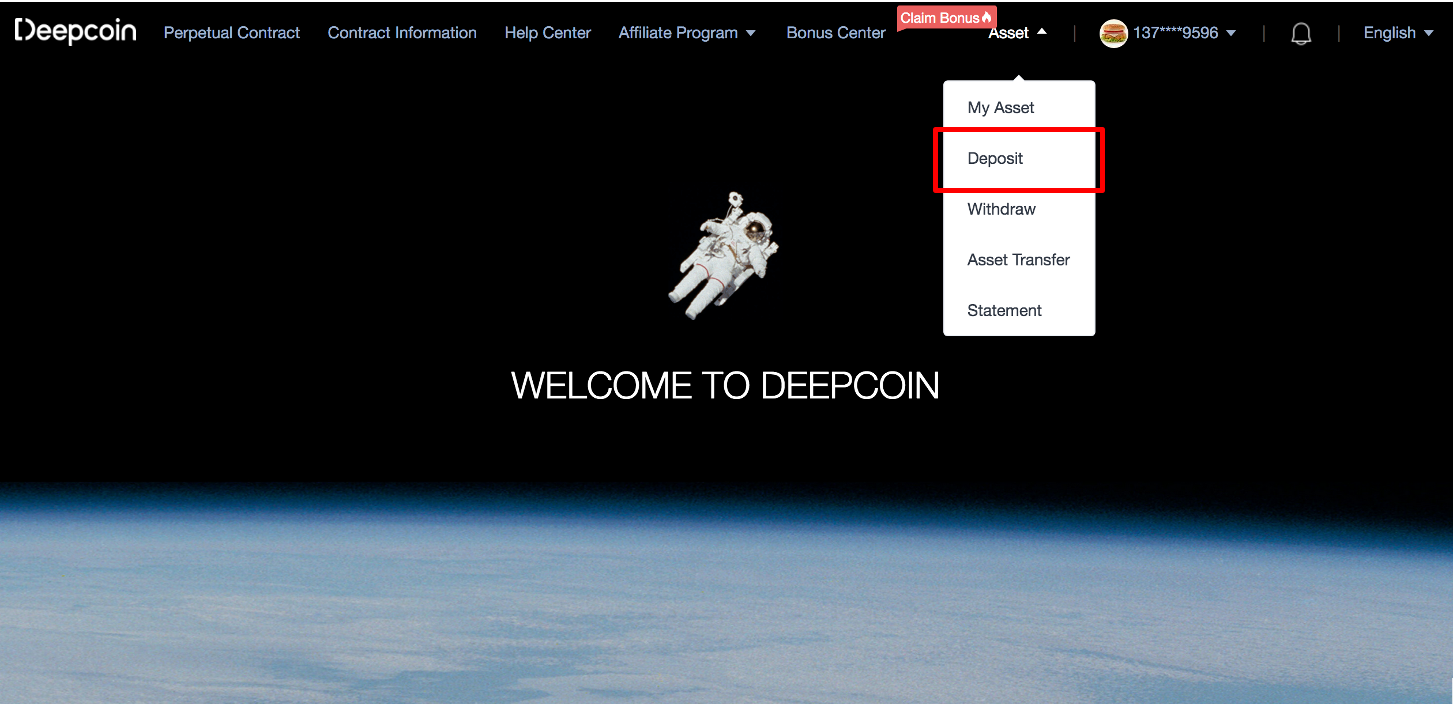Open account menu 137****9596

coord(1184,33)
